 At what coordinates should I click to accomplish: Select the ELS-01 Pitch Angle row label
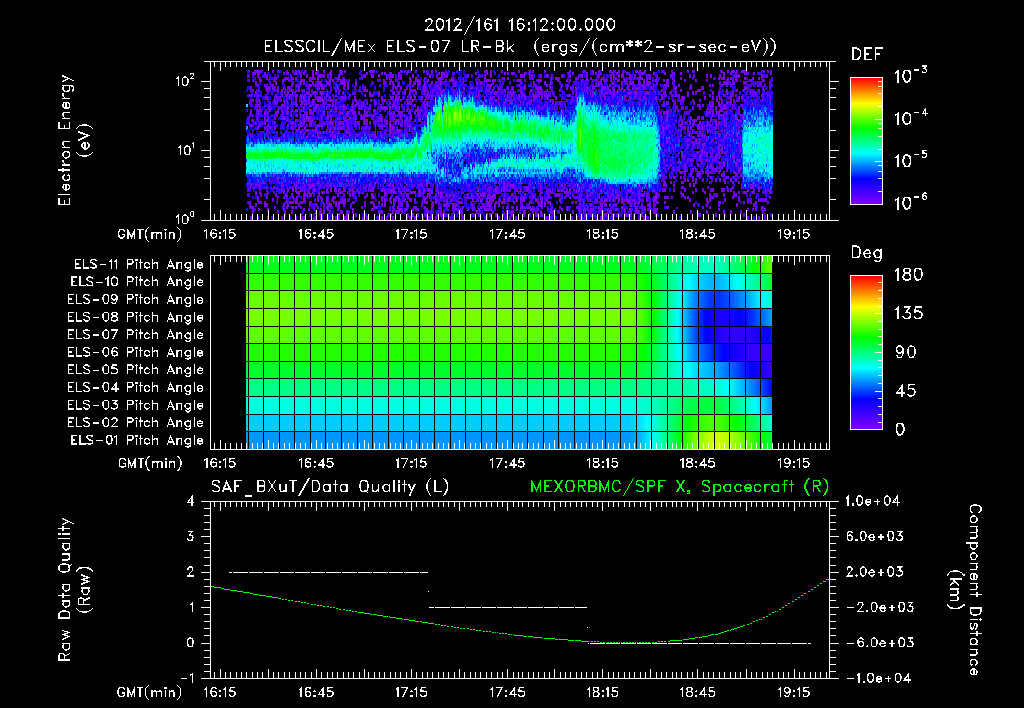point(137,440)
